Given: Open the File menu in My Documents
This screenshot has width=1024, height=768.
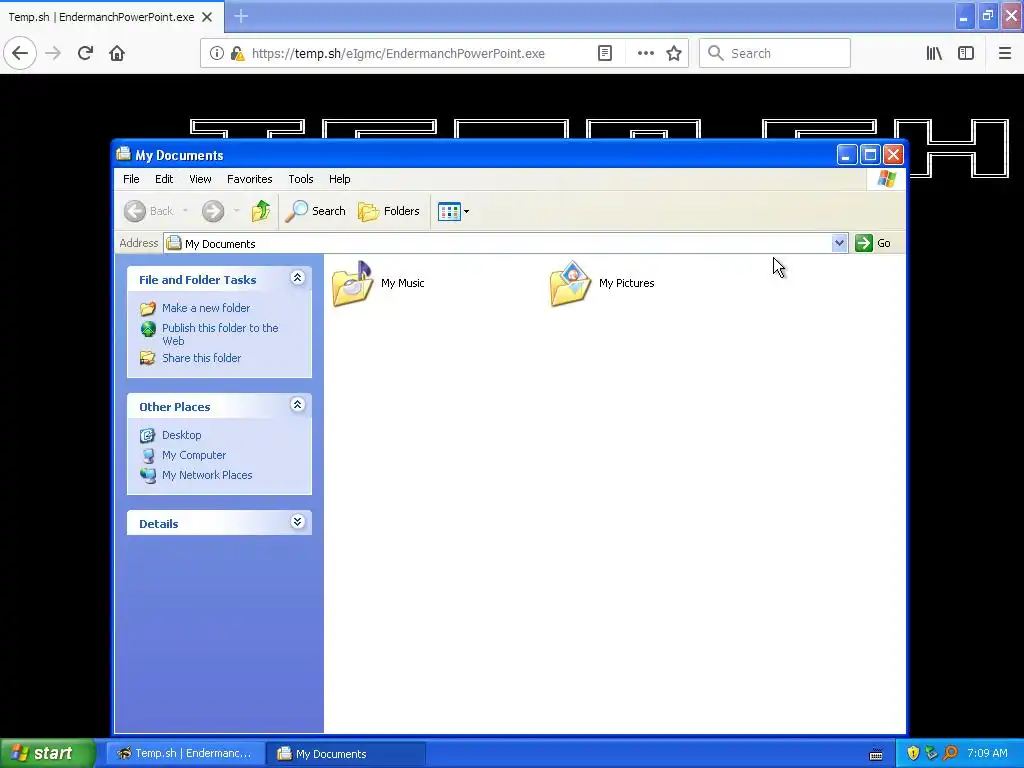Looking at the screenshot, I should [131, 179].
